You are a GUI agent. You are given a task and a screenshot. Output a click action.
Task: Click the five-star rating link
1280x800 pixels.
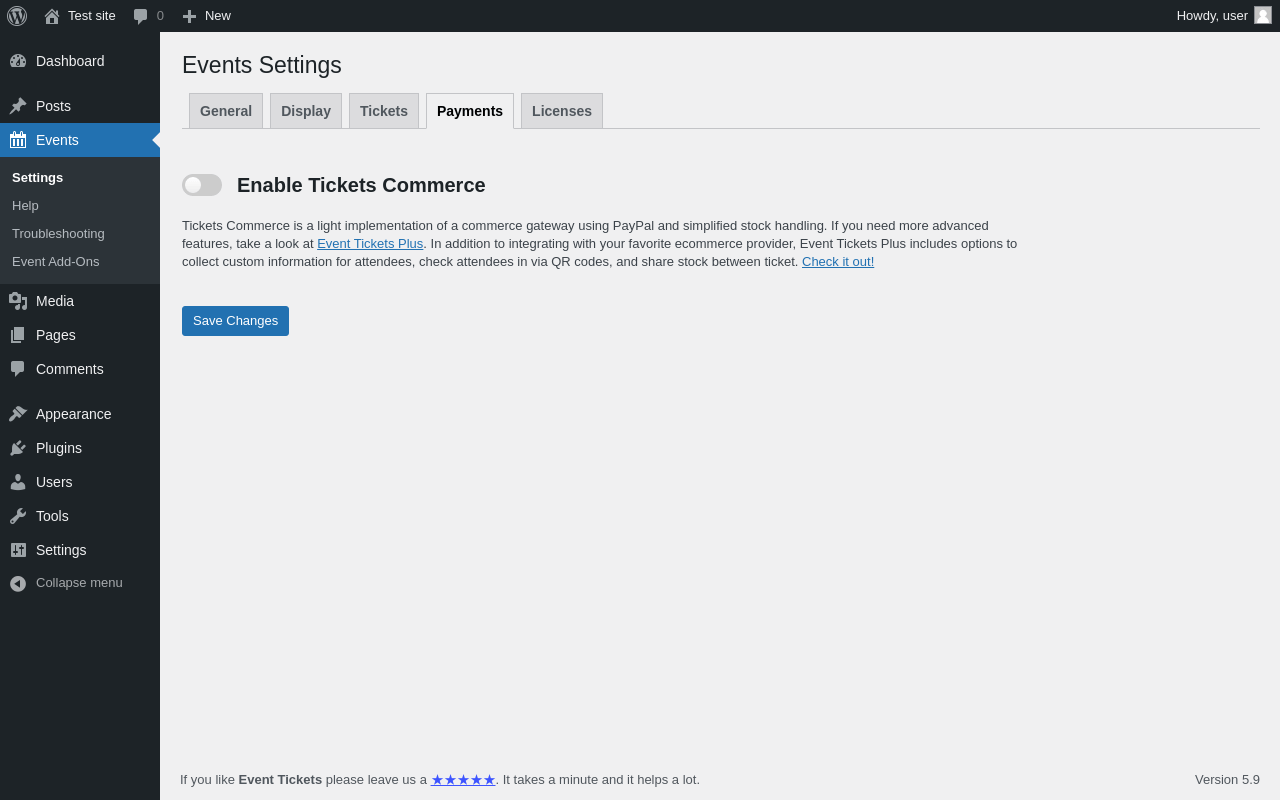tap(463, 780)
